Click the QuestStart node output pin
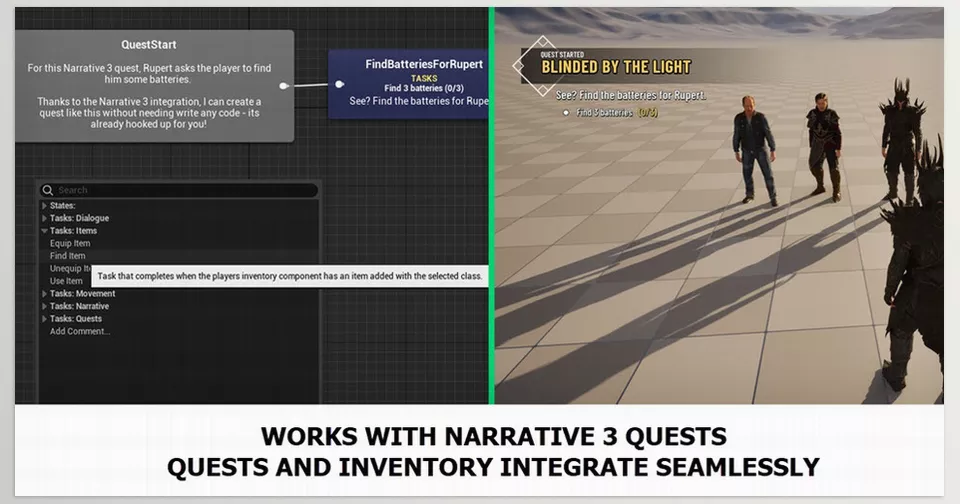Viewport: 960px width, 504px height. click(283, 86)
